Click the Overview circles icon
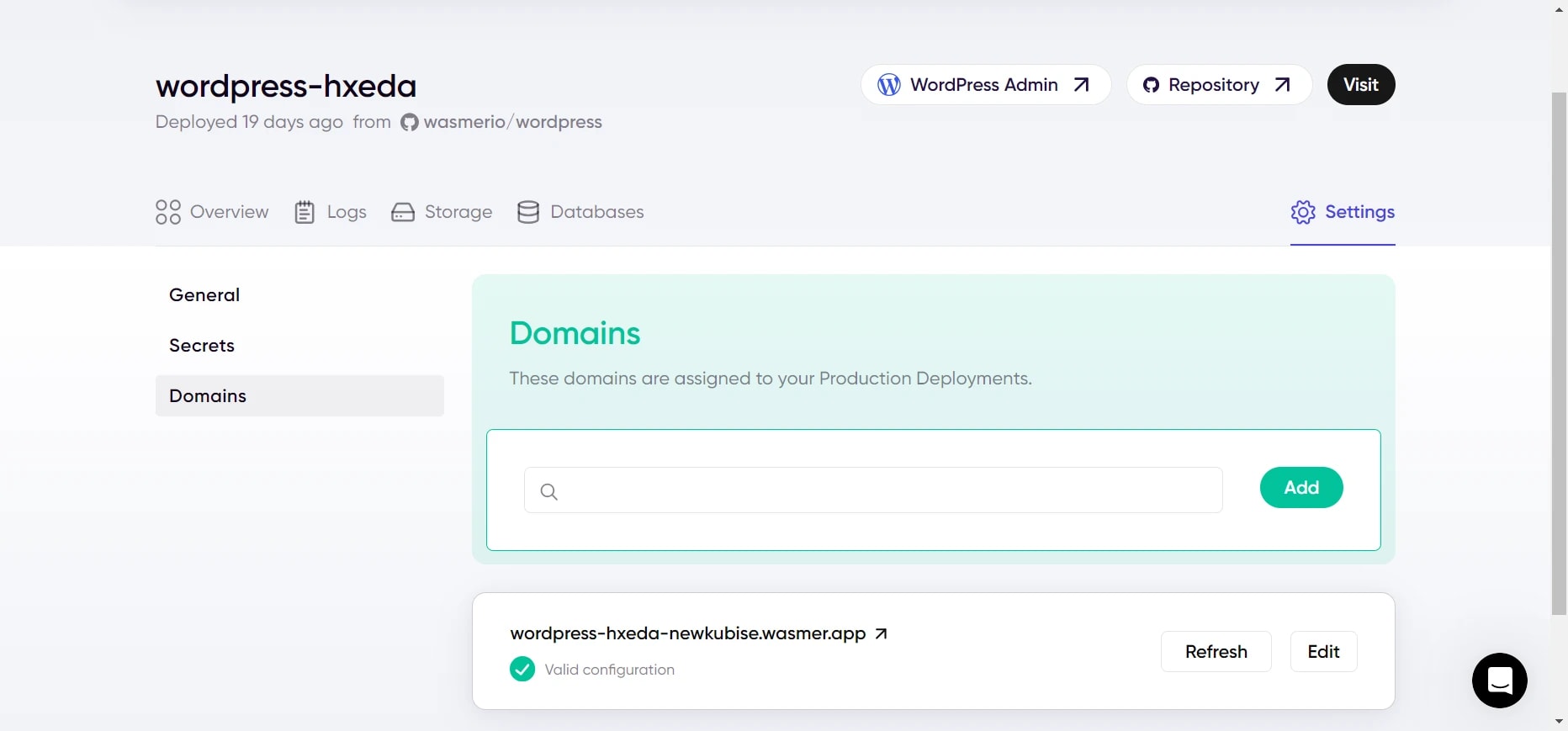Viewport: 1568px width, 731px height. point(168,212)
